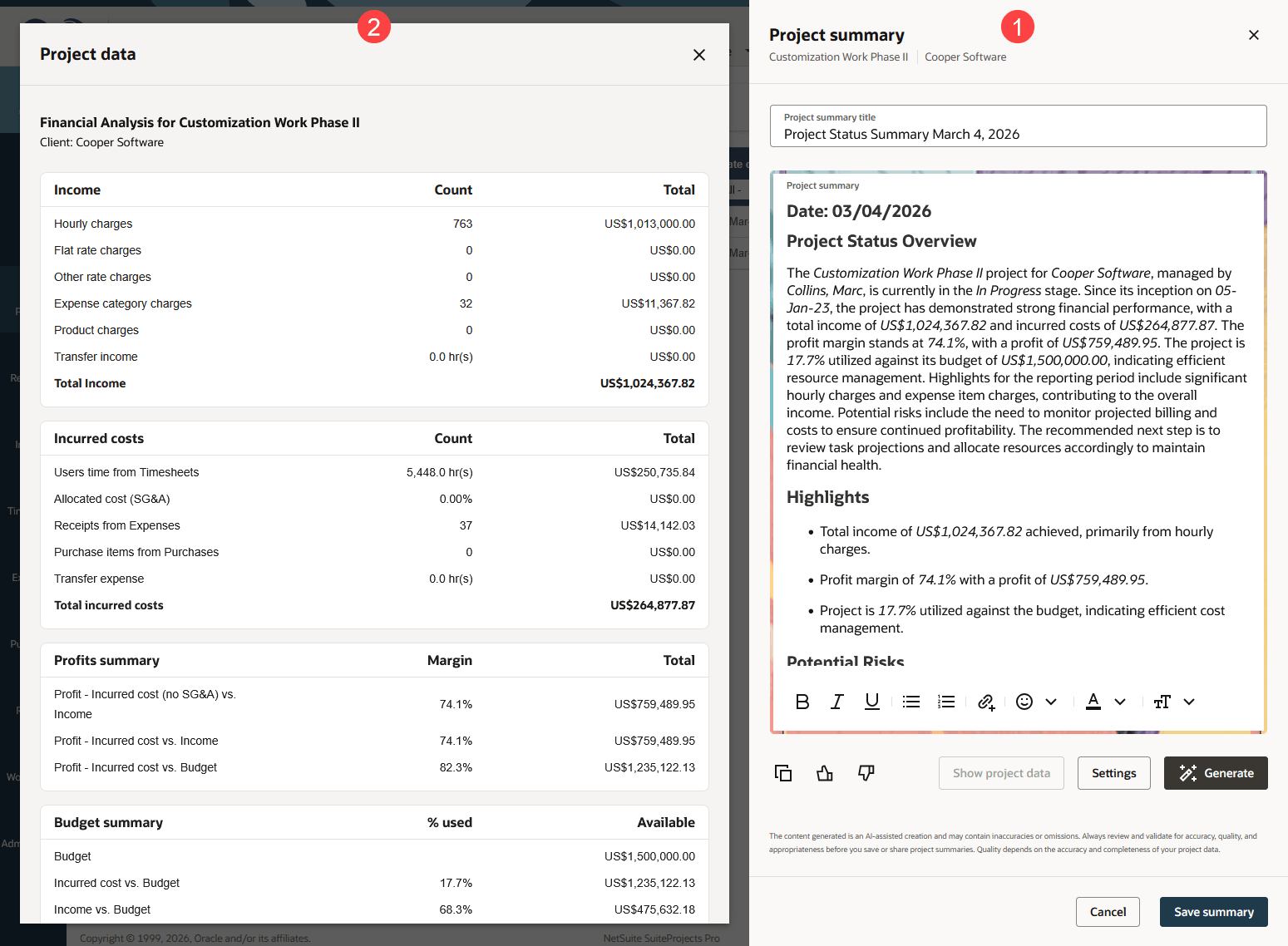Image resolution: width=1288 pixels, height=946 pixels.
Task: Rate the summary with thumbs down
Action: 866,773
